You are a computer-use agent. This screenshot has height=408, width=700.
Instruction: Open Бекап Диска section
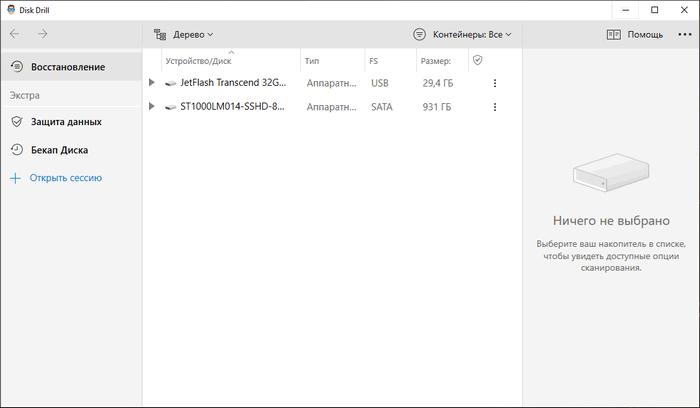tap(59, 150)
